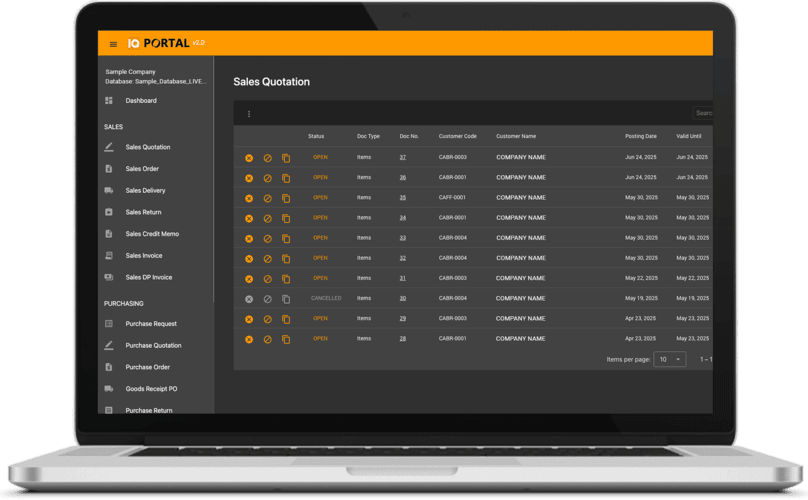
Task: Sort by Doc No. column header
Action: pyautogui.click(x=409, y=136)
